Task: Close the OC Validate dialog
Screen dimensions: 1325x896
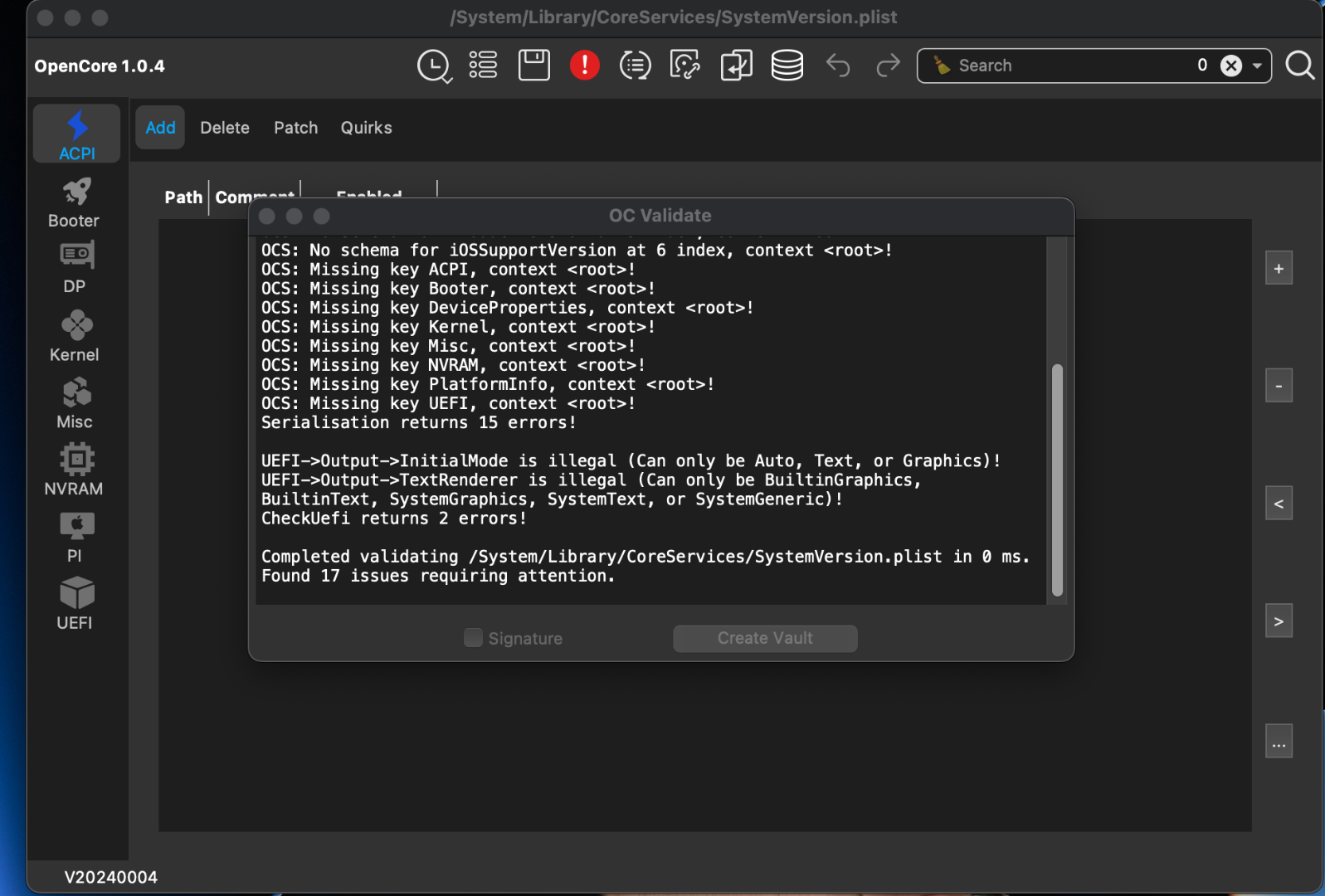Action: click(267, 216)
